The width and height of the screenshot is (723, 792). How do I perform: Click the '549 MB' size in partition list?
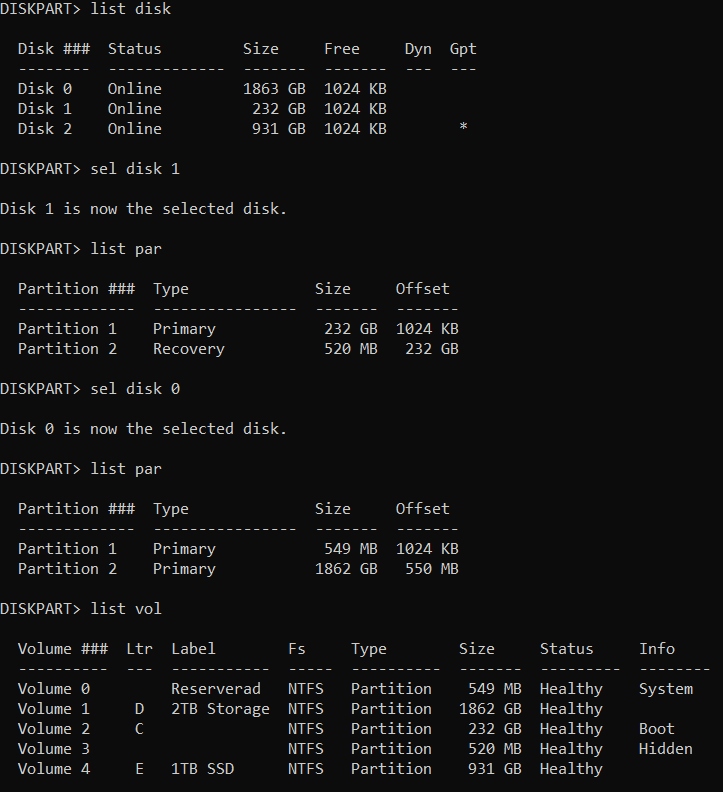(351, 549)
